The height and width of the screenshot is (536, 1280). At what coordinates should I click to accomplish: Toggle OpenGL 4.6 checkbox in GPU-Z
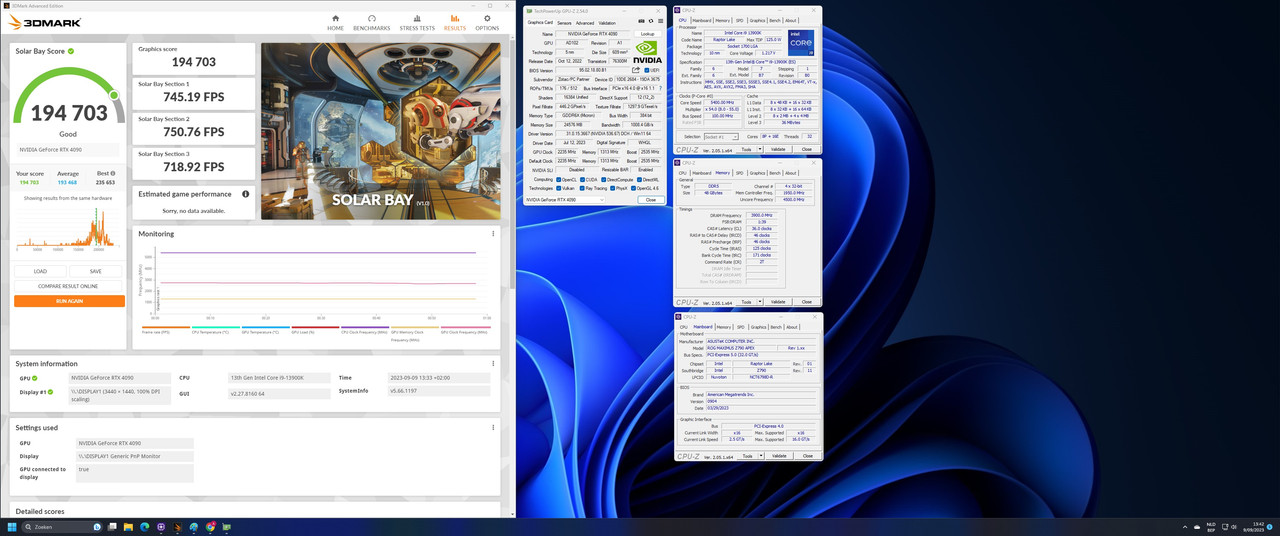click(x=634, y=188)
